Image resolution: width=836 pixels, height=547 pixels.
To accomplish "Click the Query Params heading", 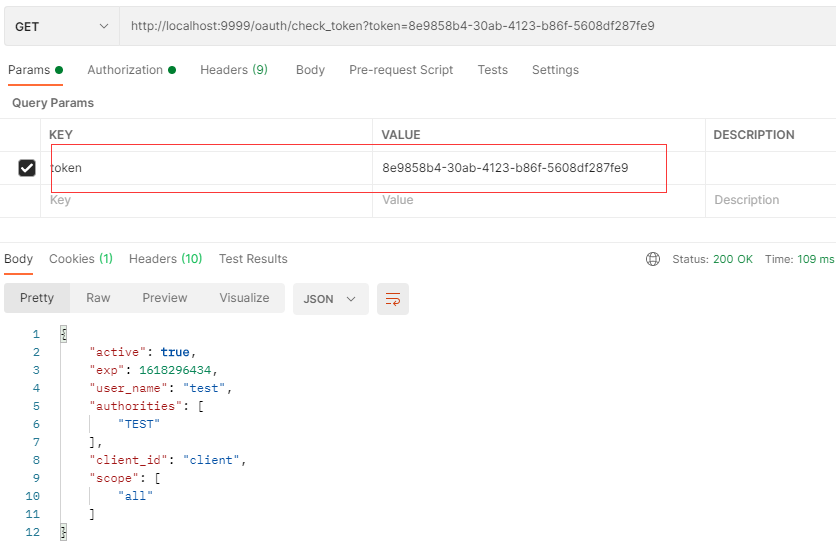I will coord(53,103).
